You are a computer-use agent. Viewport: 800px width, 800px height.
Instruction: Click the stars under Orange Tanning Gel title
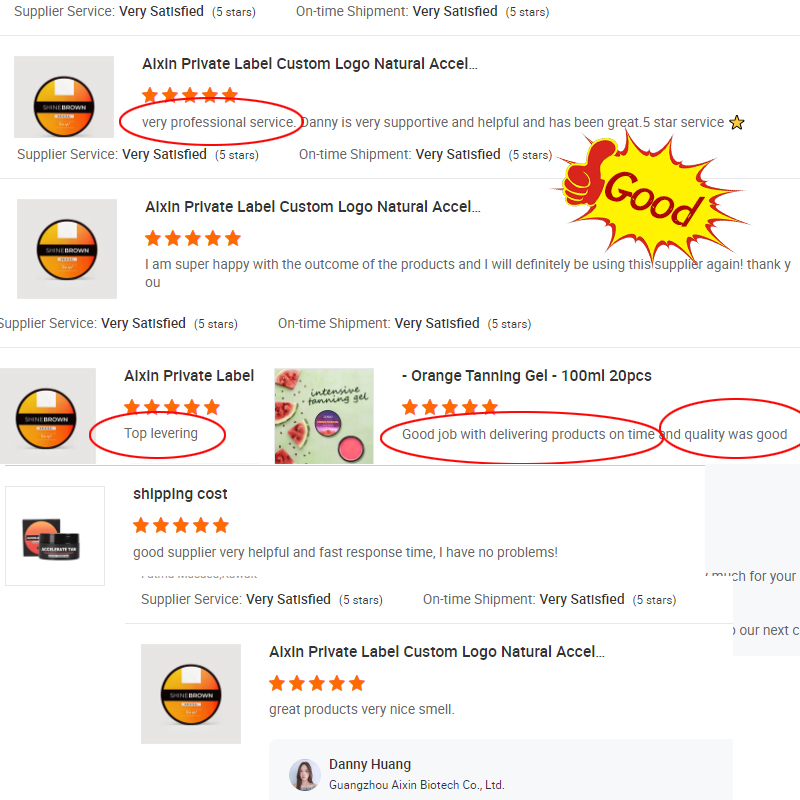[x=449, y=407]
